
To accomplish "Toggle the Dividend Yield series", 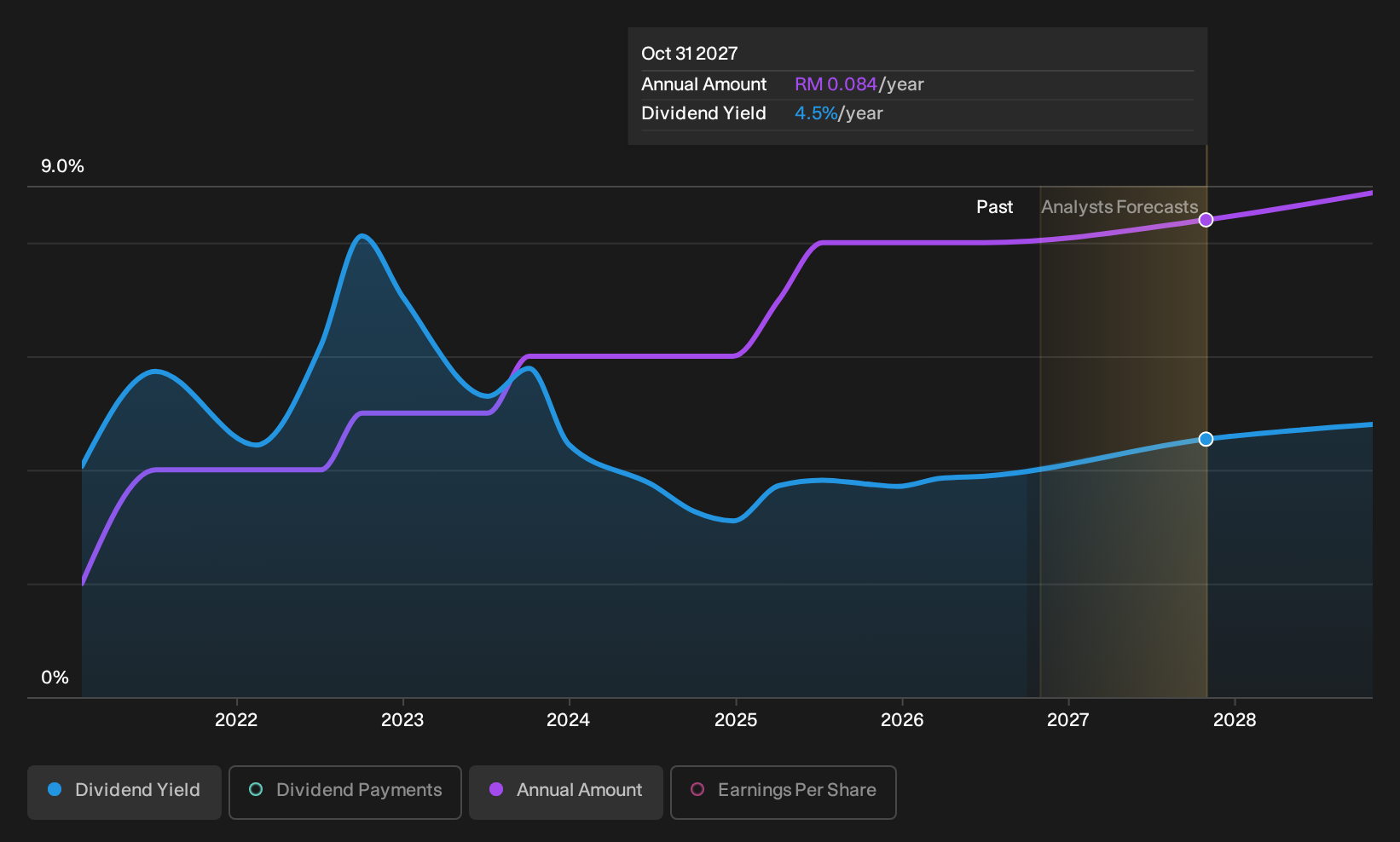I will tap(124, 793).
